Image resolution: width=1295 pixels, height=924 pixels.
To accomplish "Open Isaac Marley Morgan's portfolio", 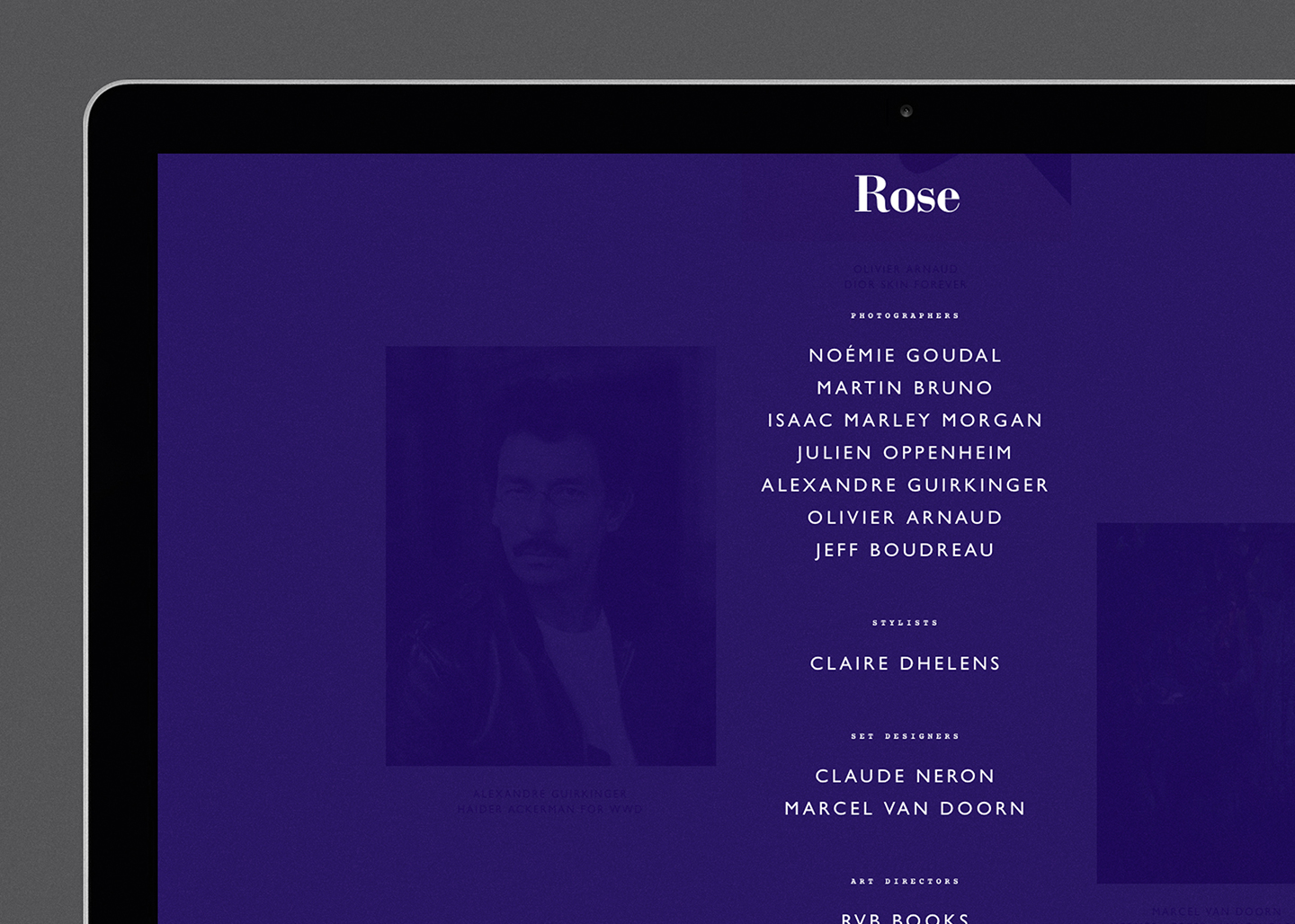I will 905,421.
